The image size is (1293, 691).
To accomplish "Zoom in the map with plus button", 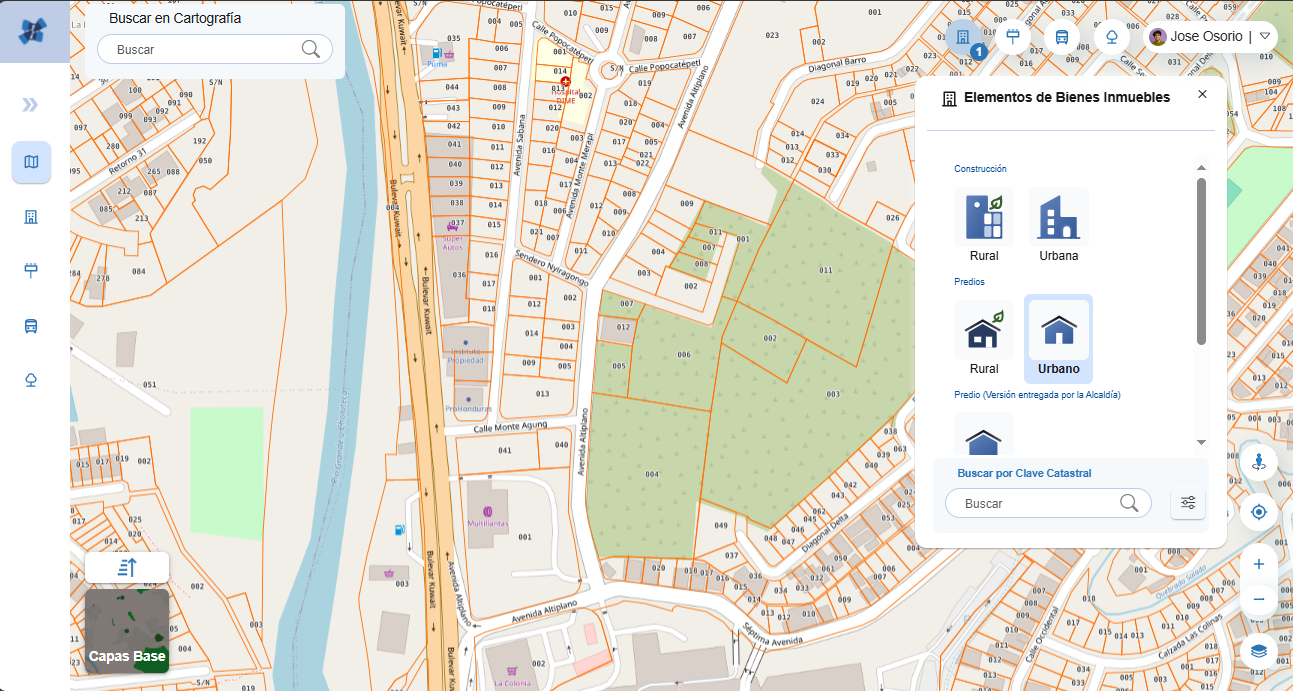I will coord(1258,564).
